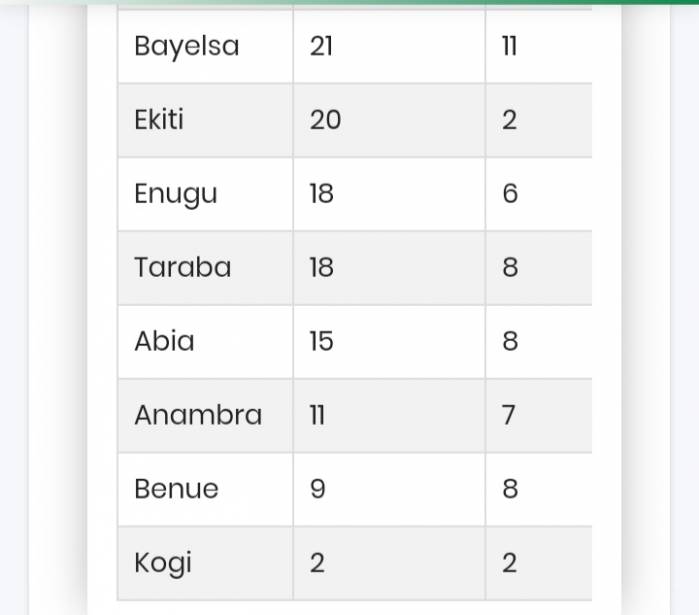Click the green progress bar at top

pyautogui.click(x=350, y=2)
